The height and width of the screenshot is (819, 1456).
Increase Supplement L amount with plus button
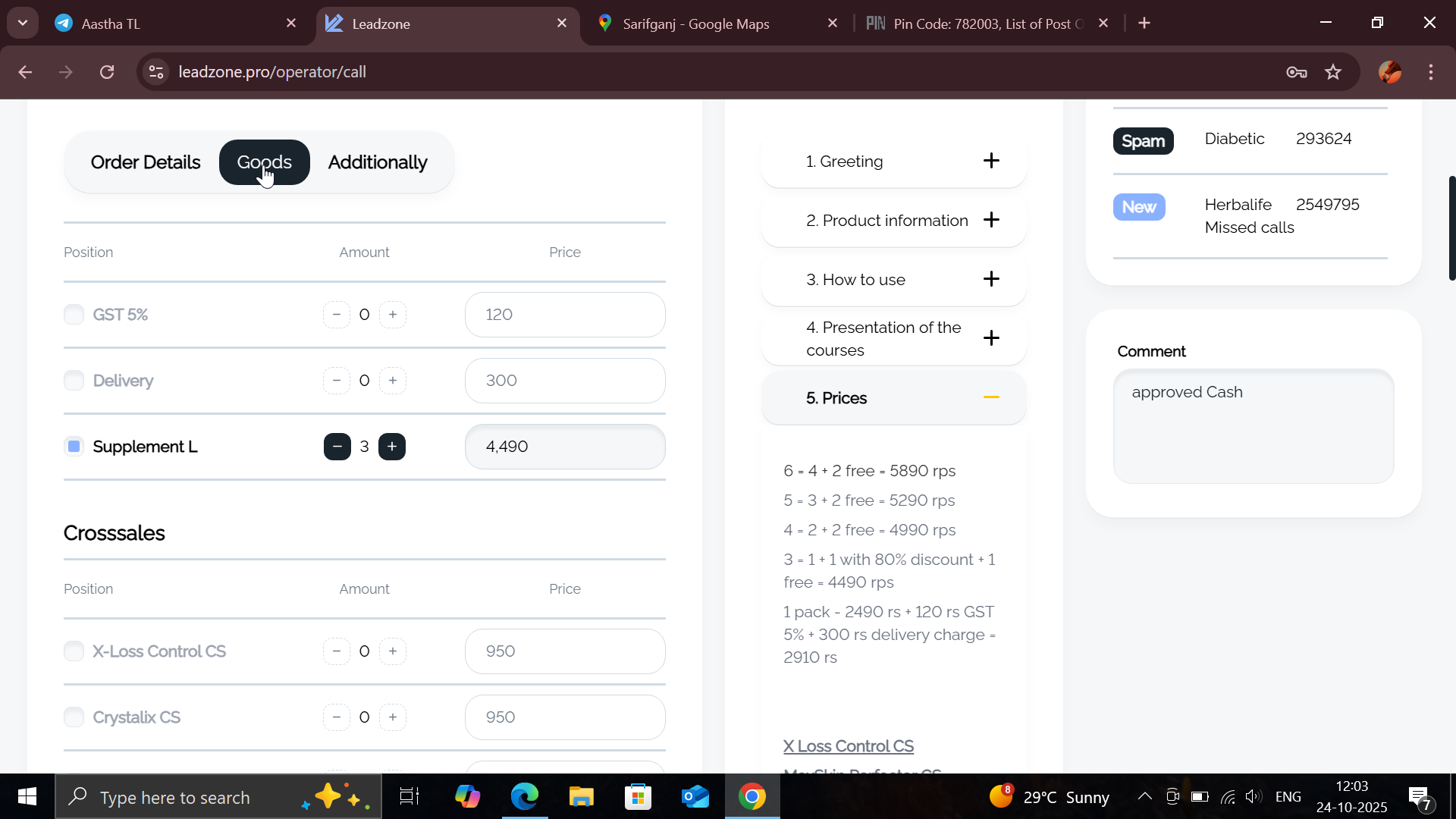click(392, 447)
